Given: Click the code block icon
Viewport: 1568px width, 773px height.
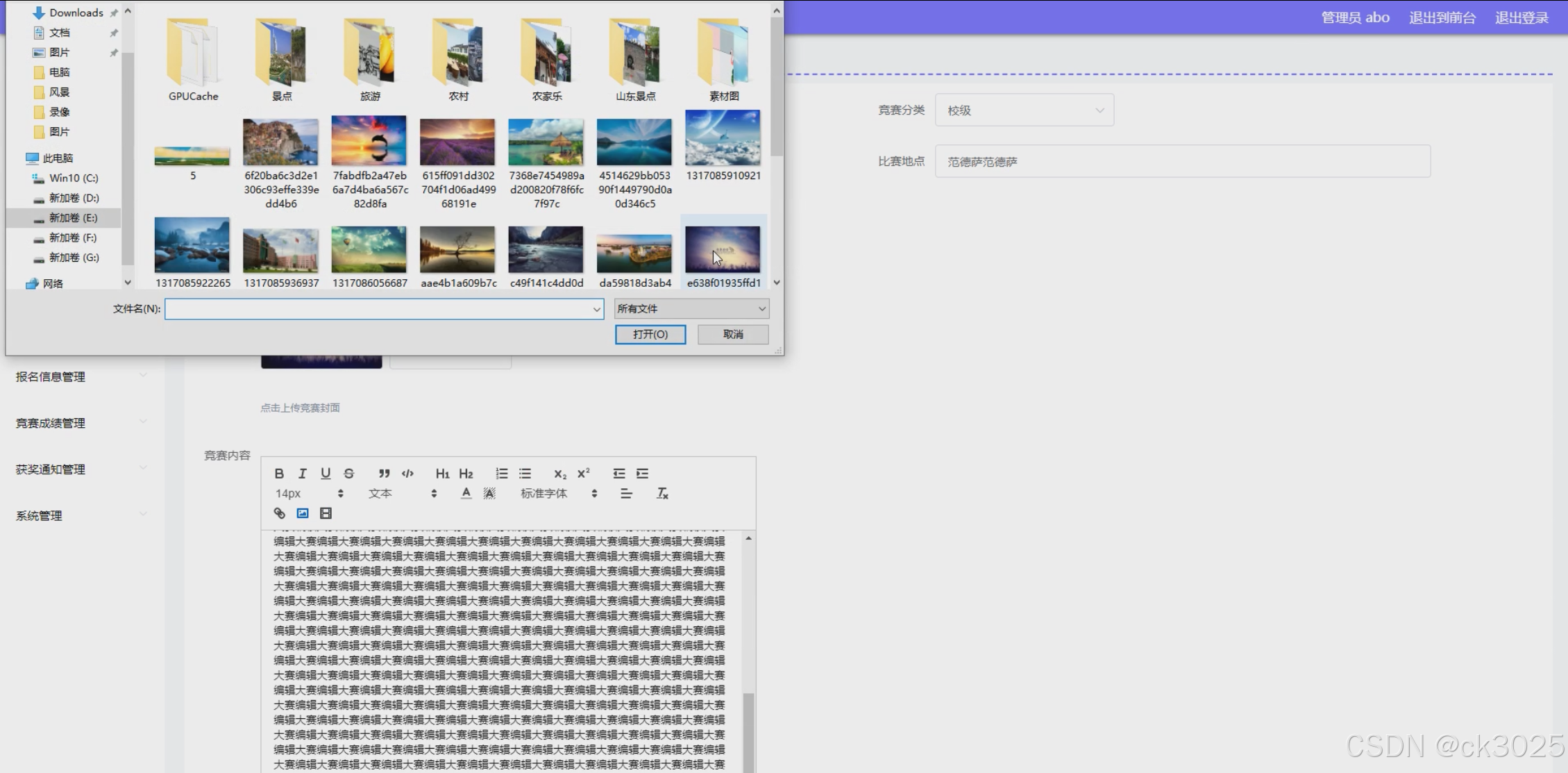Looking at the screenshot, I should tap(407, 474).
